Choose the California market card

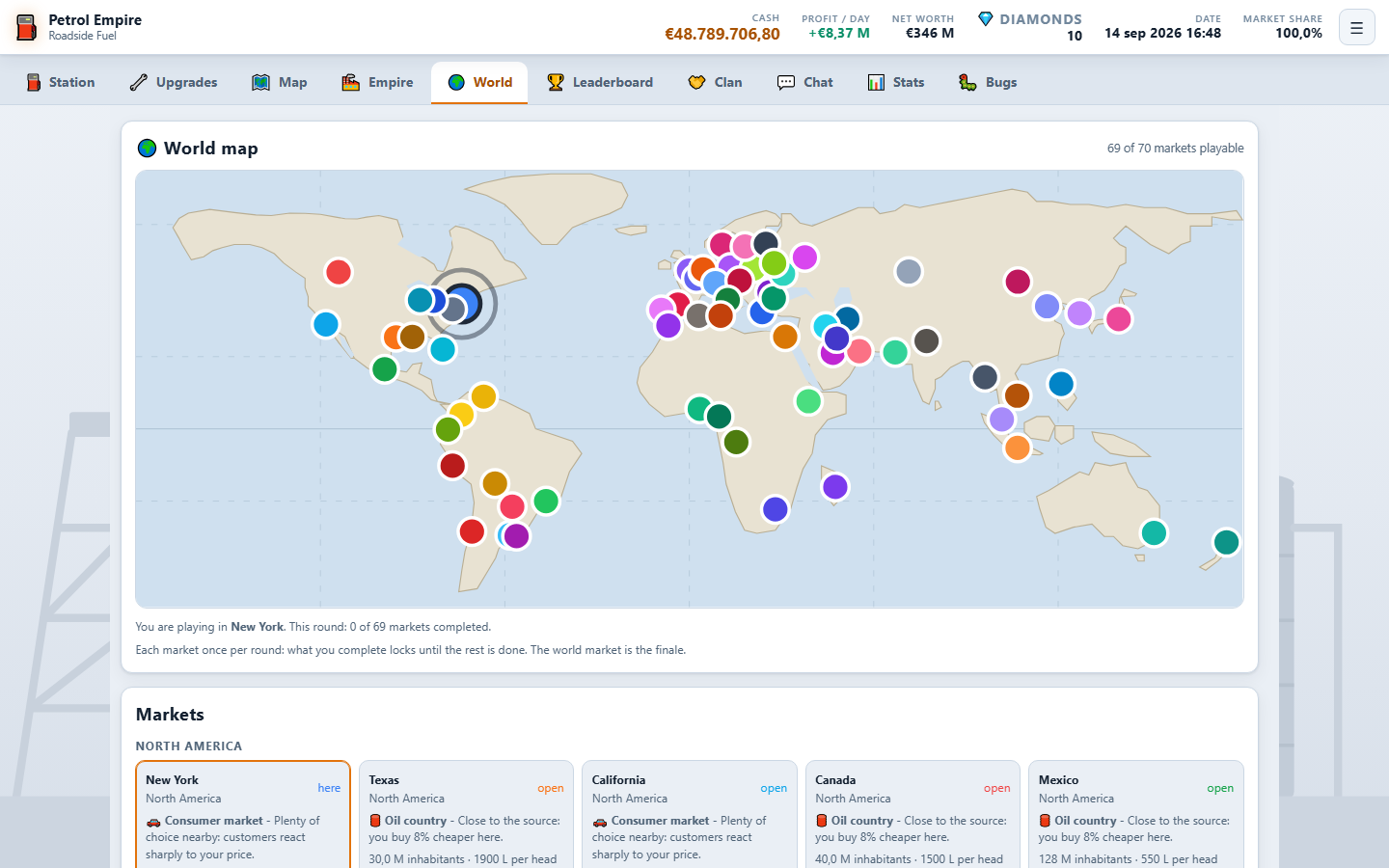tap(690, 815)
